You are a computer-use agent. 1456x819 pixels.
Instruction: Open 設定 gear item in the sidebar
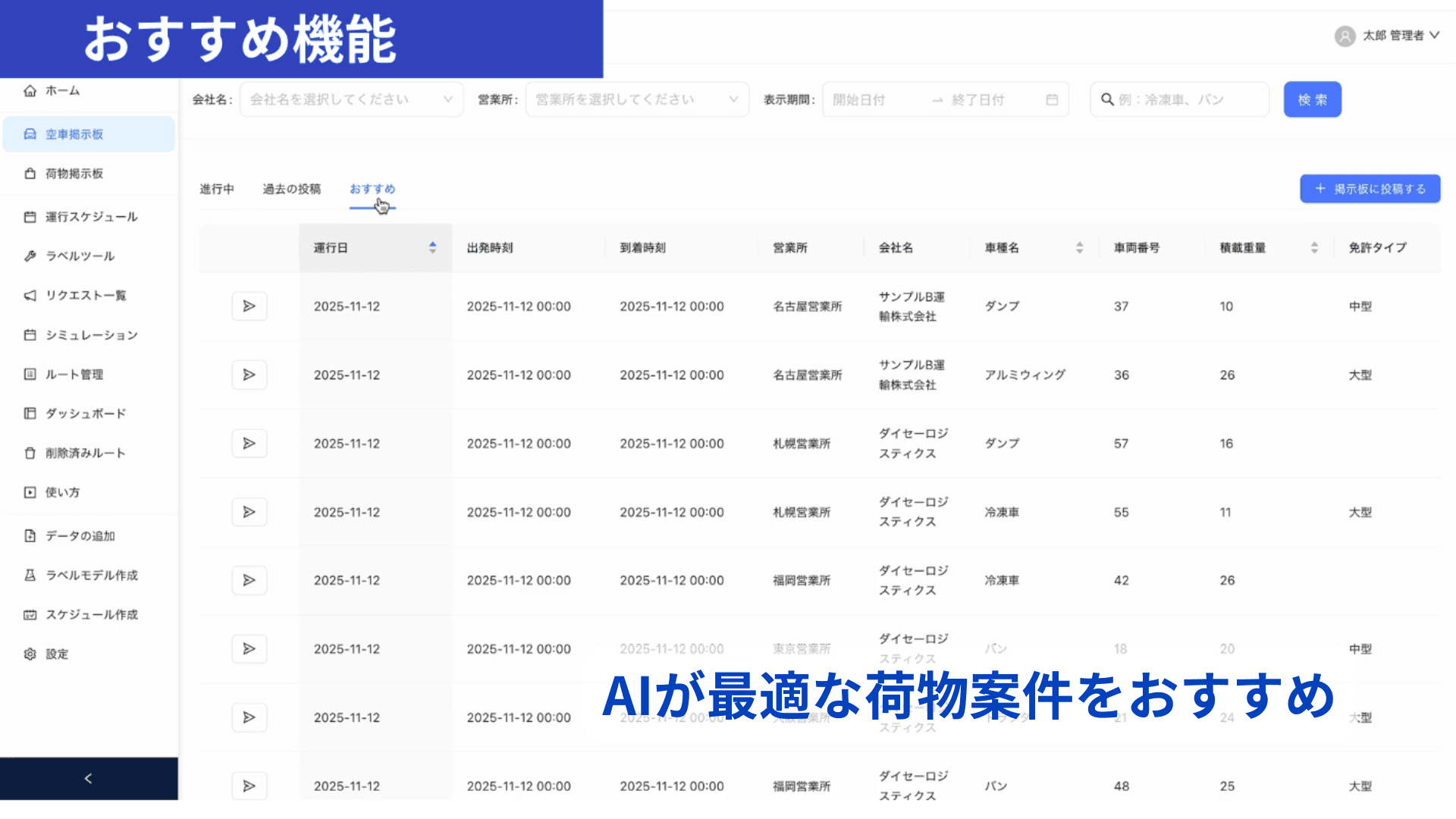tap(56, 654)
